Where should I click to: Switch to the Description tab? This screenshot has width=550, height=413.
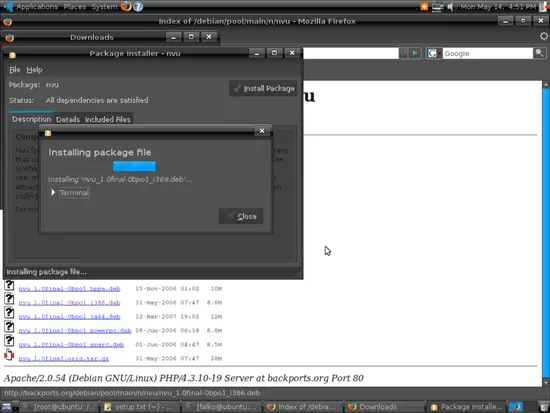pos(31,119)
